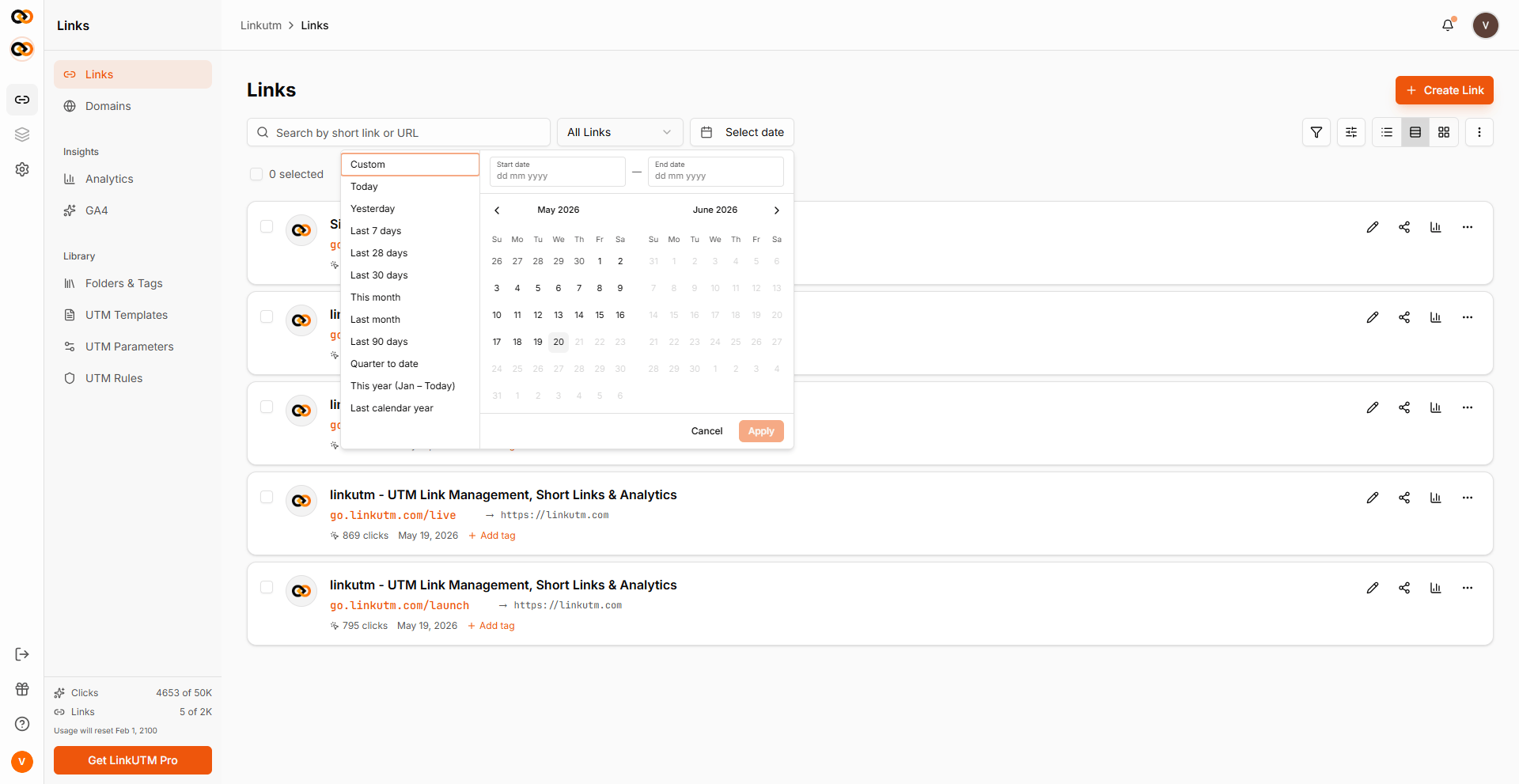Viewport: 1519px width, 784px height.
Task: Check the third link's checkbox
Action: 267,407
